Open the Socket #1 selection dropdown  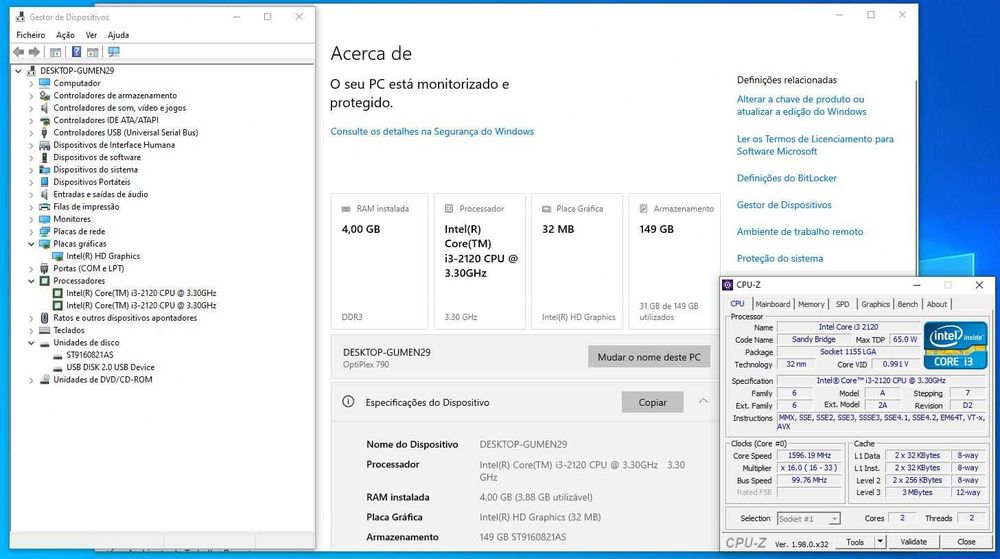834,519
